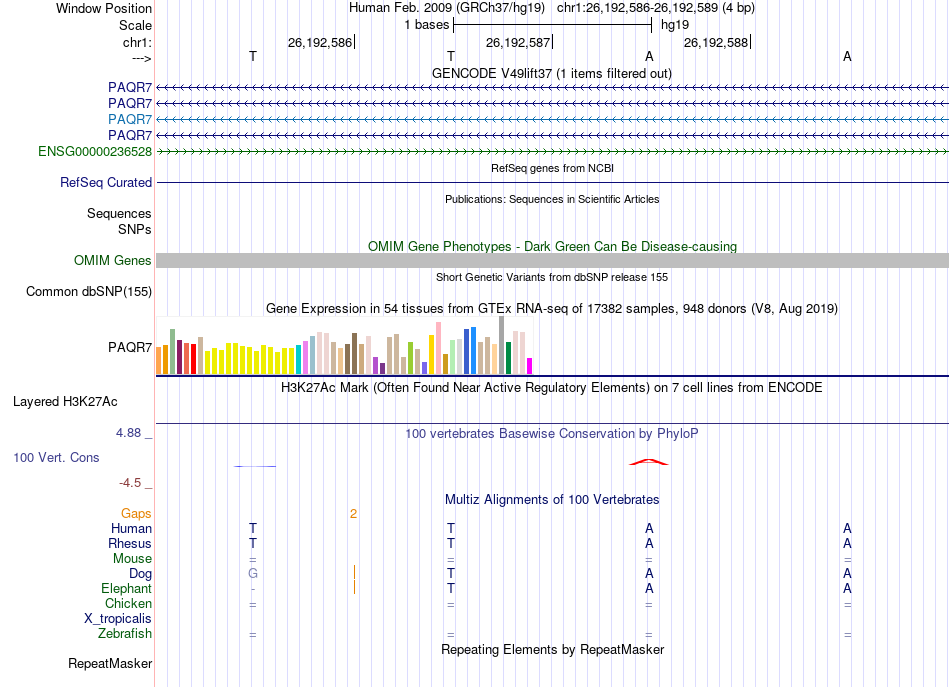Click the blue PhyloP conservation segment
Image resolution: width=950 pixels, height=687 pixels.
pyautogui.click(x=254, y=466)
